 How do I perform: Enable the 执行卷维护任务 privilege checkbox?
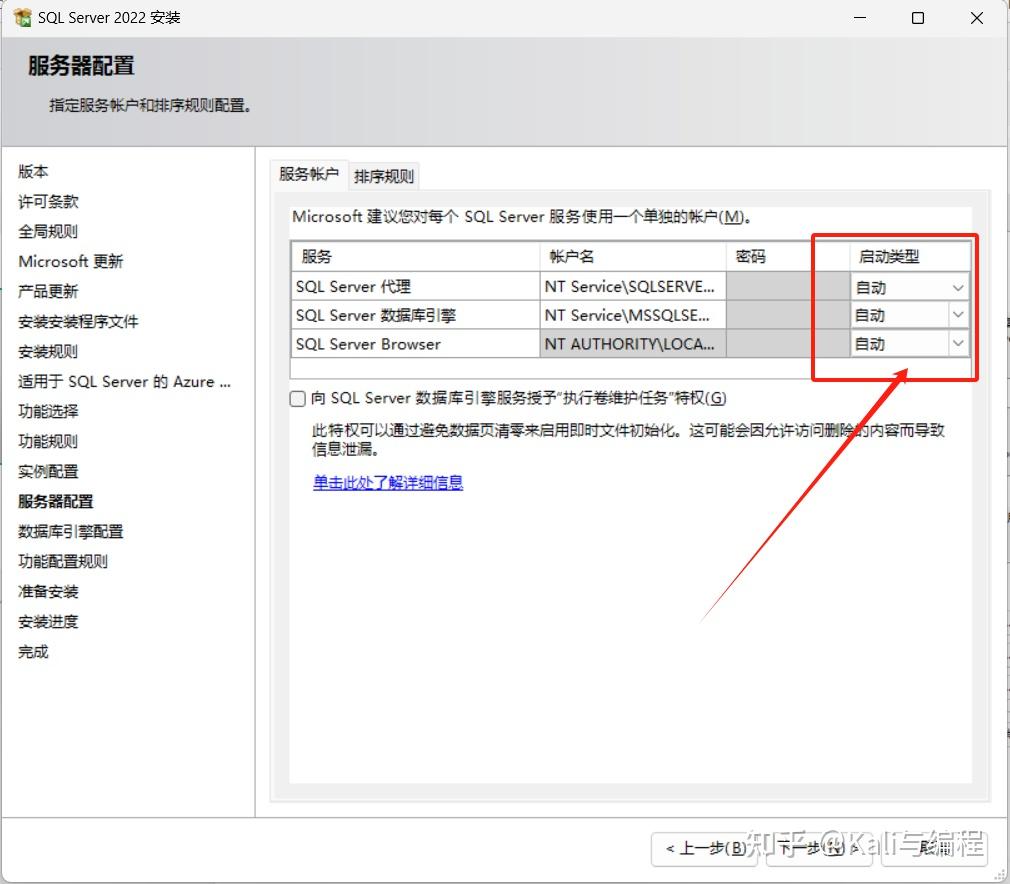click(297, 398)
